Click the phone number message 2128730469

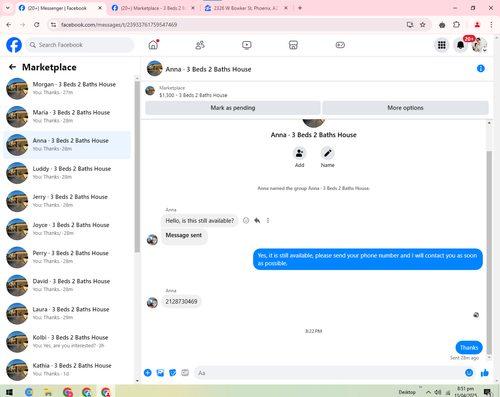tap(181, 301)
